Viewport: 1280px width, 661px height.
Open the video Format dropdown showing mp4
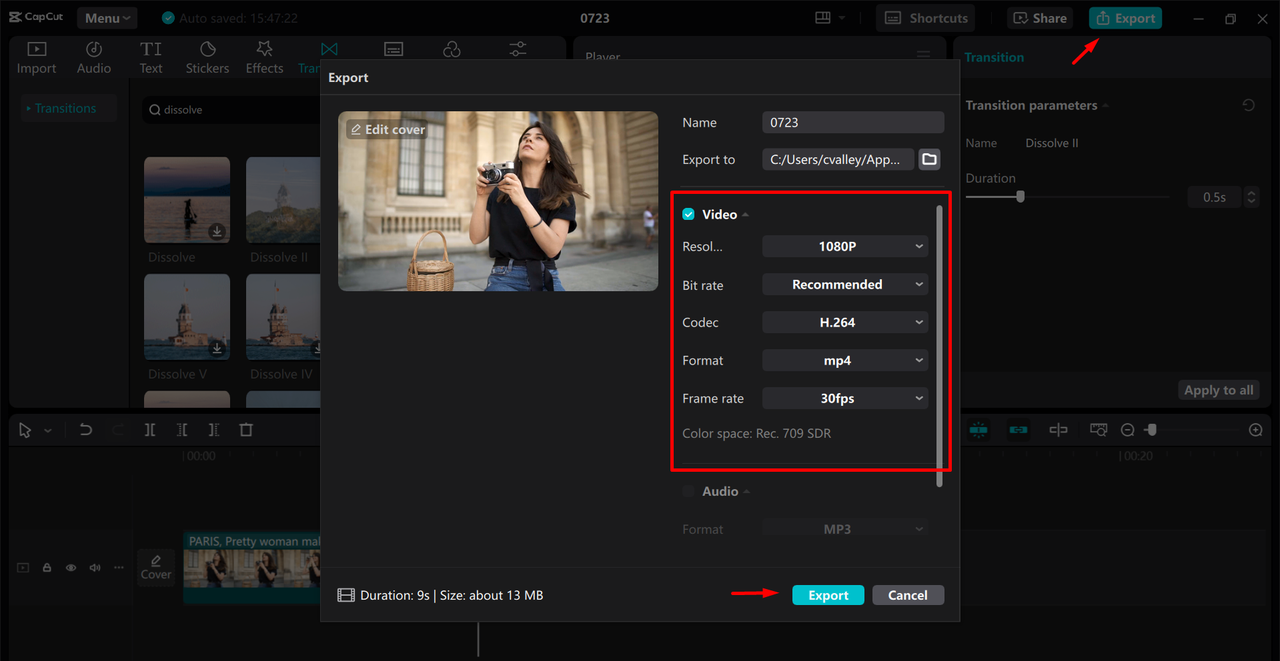tap(845, 361)
